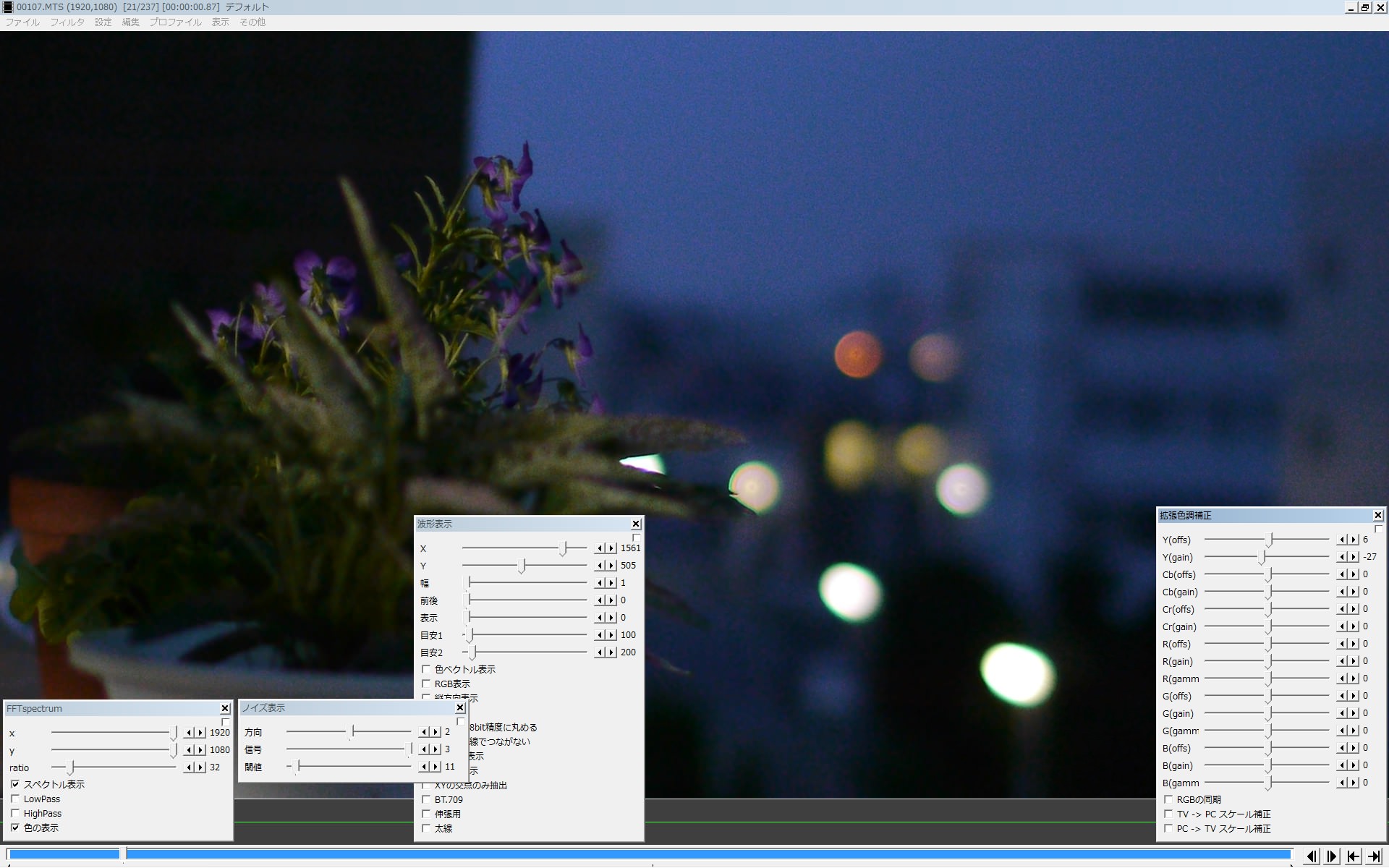Image resolution: width=1389 pixels, height=868 pixels.
Task: Step forward one frame
Action: click(x=1332, y=856)
